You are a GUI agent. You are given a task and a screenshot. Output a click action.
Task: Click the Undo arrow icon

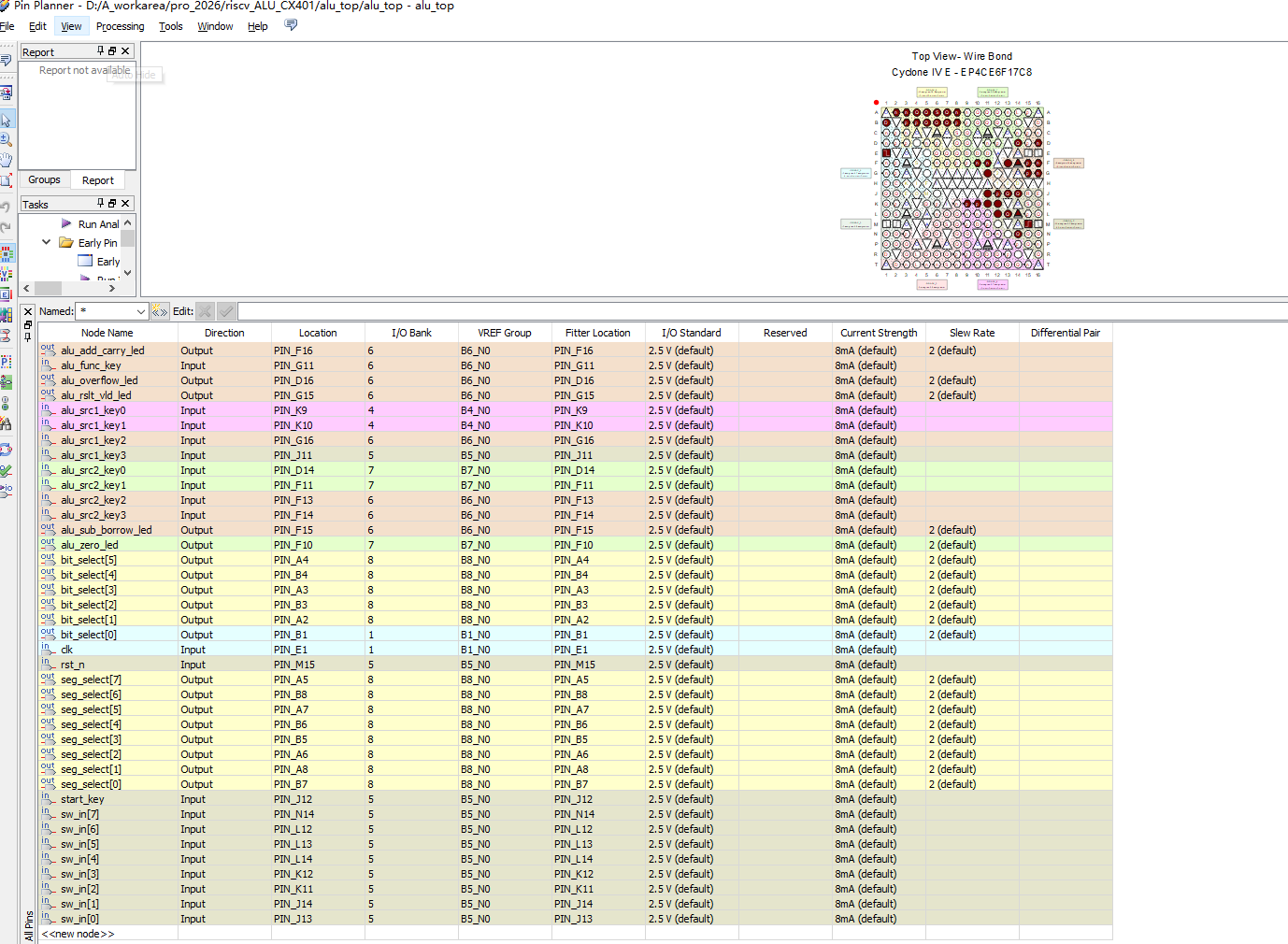(x=6, y=206)
